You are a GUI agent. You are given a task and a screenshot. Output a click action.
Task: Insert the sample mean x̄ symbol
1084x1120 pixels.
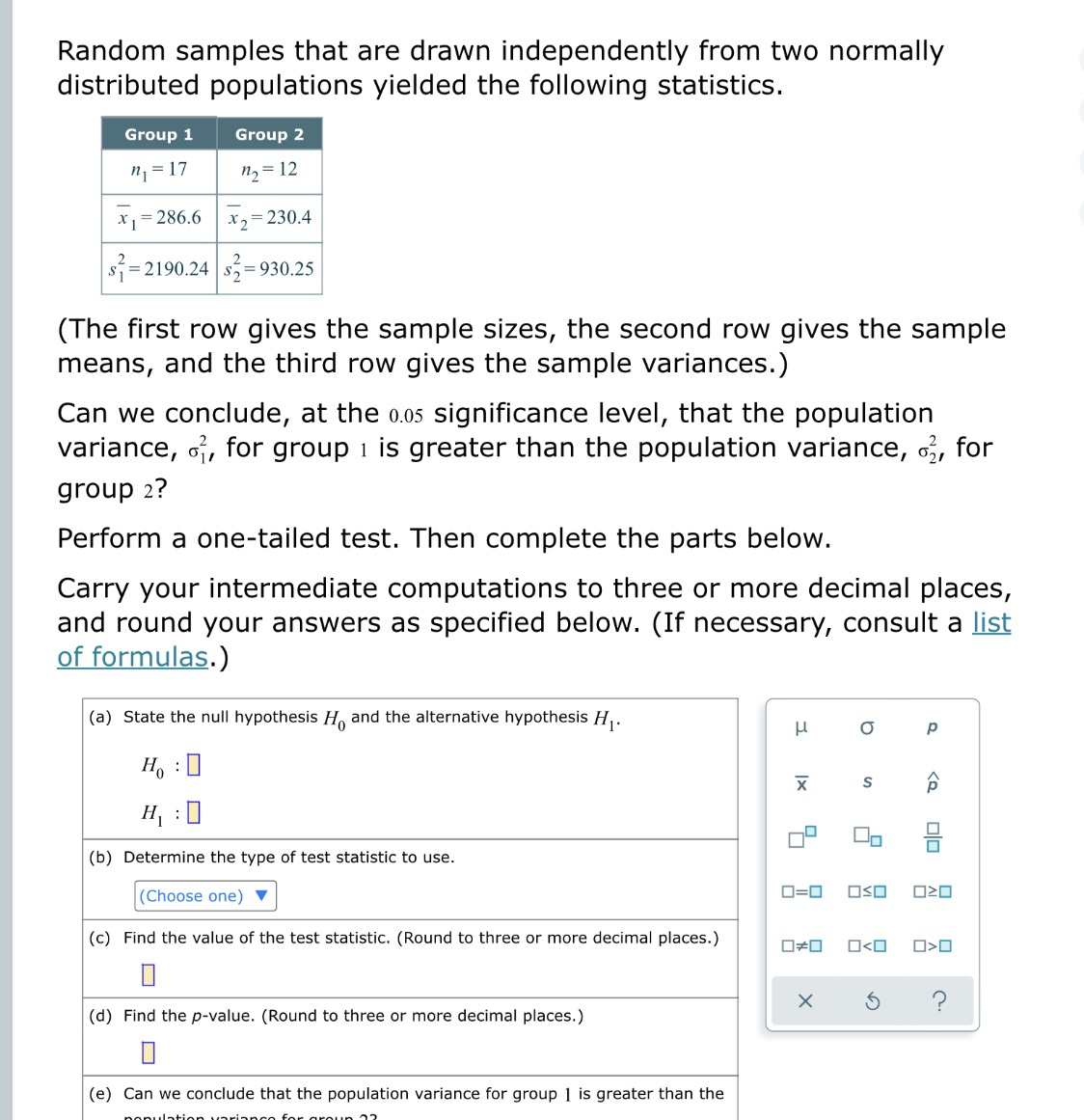tap(801, 782)
